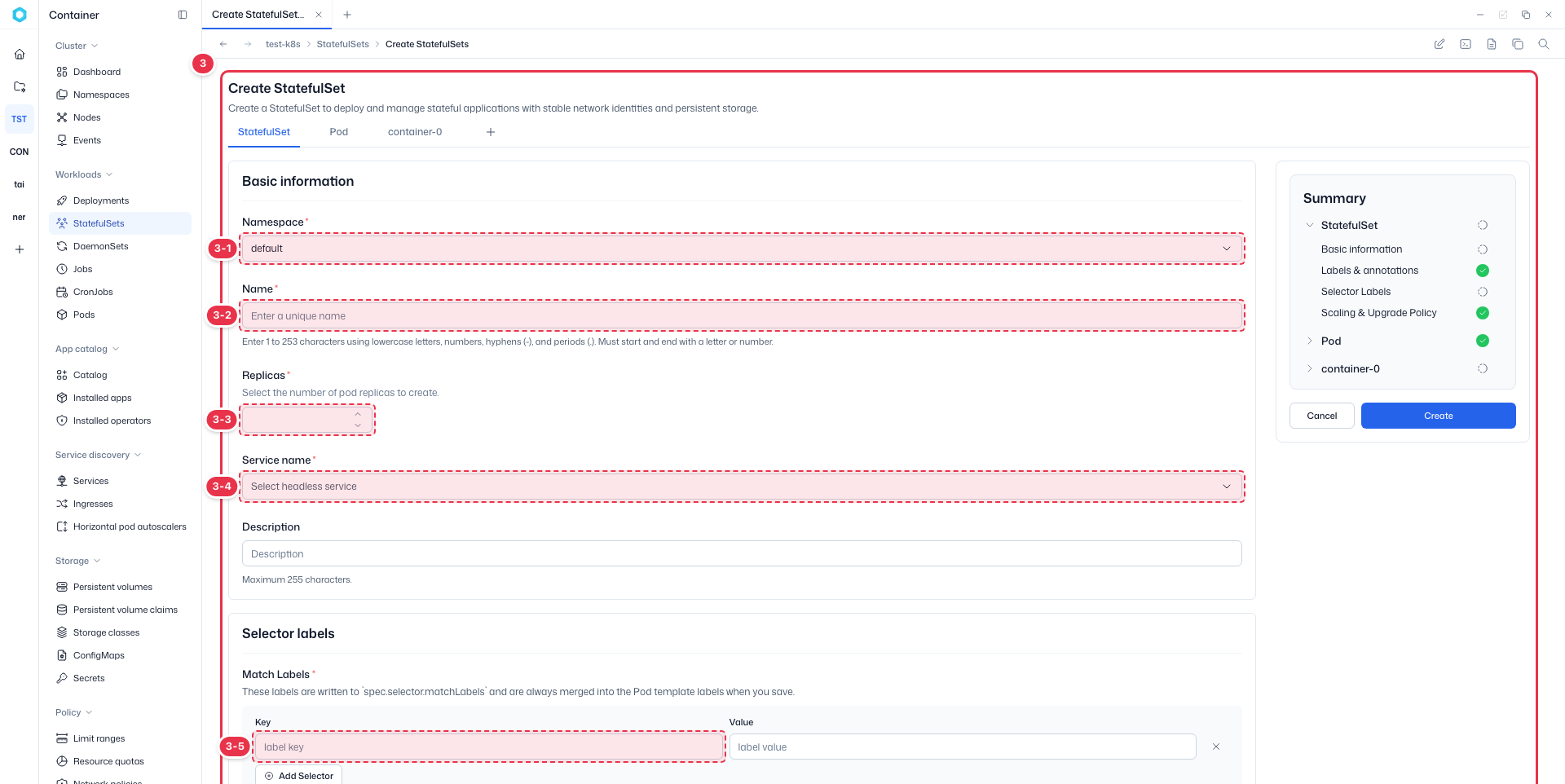Expand the Pod item in Summary
This screenshot has height=784, width=1565.
tap(1310, 341)
